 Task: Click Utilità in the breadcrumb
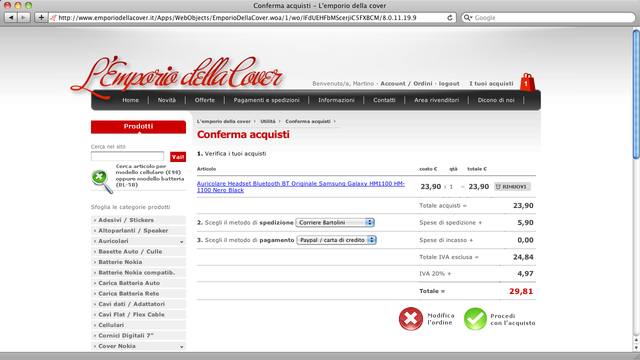click(268, 121)
